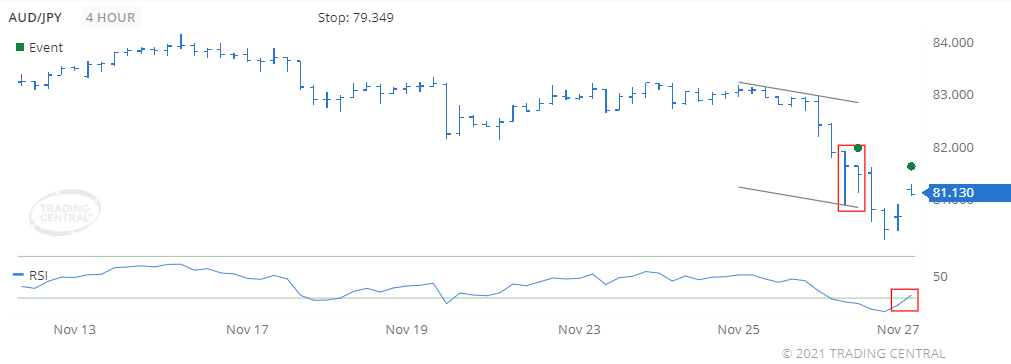Click the green Event dot near 82.000
The image size is (1011, 364).
pos(858,148)
